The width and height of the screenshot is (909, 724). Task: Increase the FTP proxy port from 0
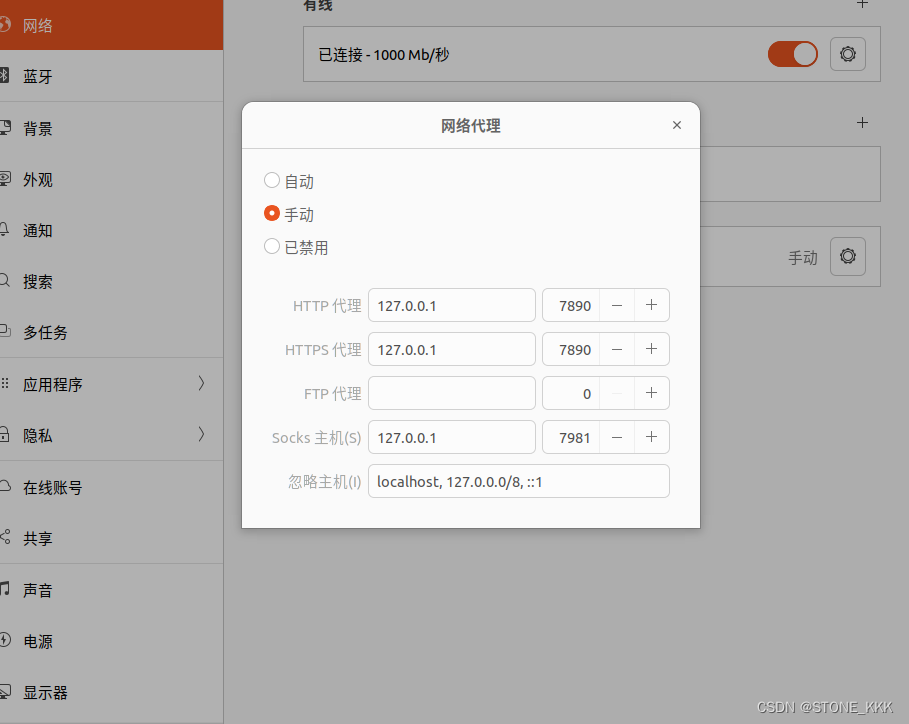[x=652, y=394]
